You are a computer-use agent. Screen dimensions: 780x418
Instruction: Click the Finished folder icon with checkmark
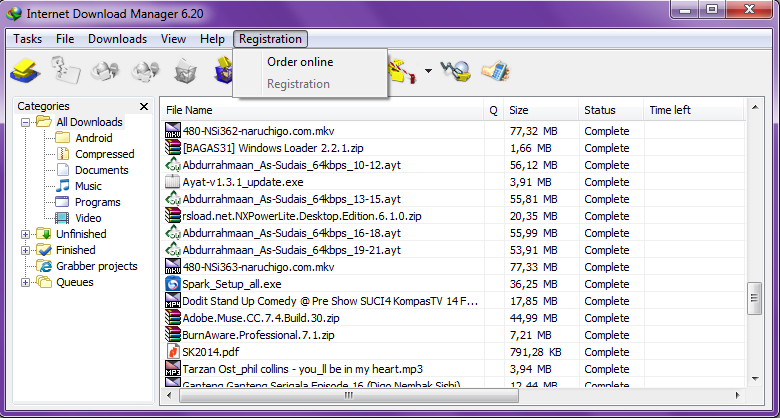click(x=44, y=250)
